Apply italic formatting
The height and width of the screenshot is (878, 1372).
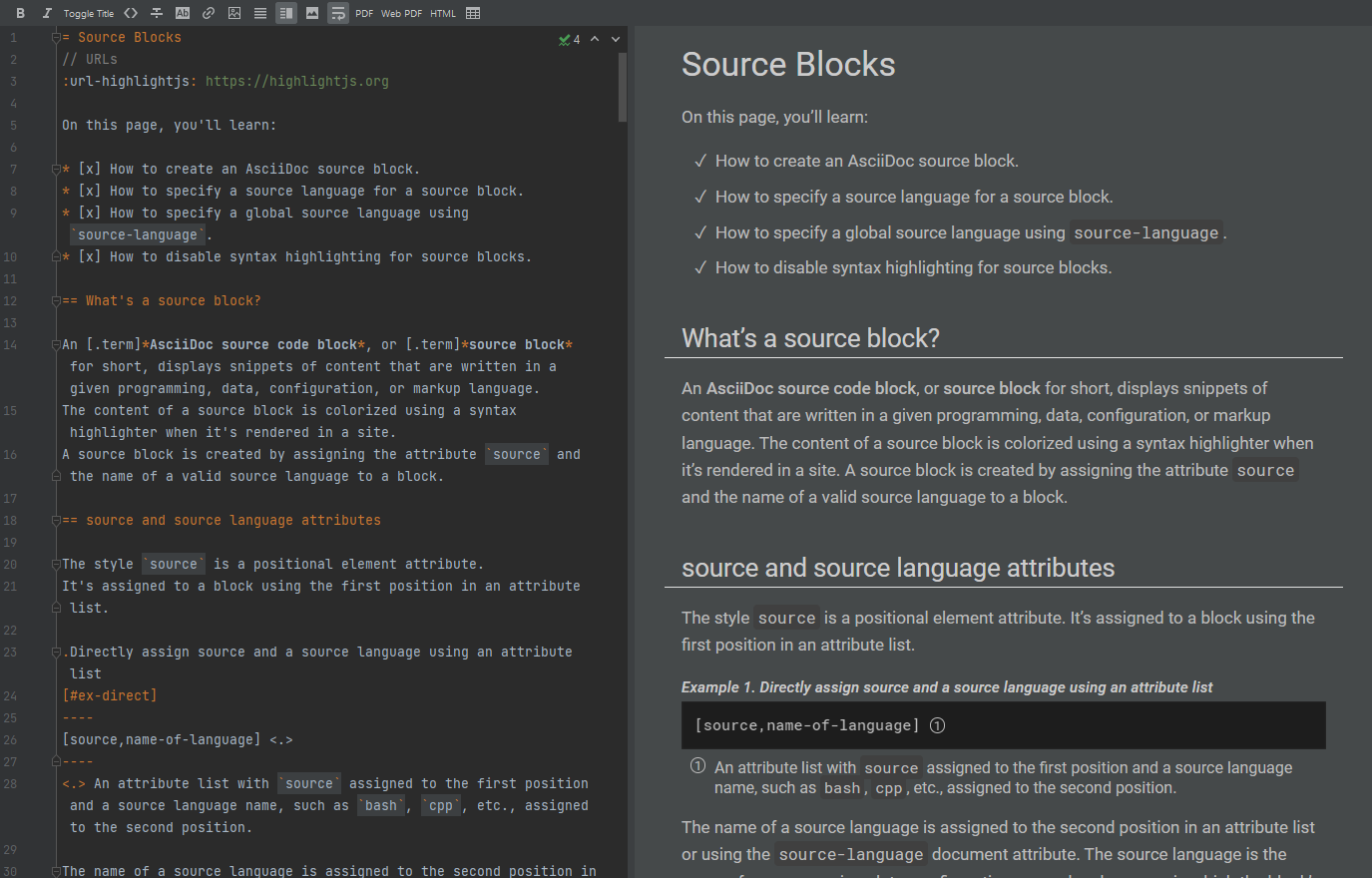click(x=46, y=13)
